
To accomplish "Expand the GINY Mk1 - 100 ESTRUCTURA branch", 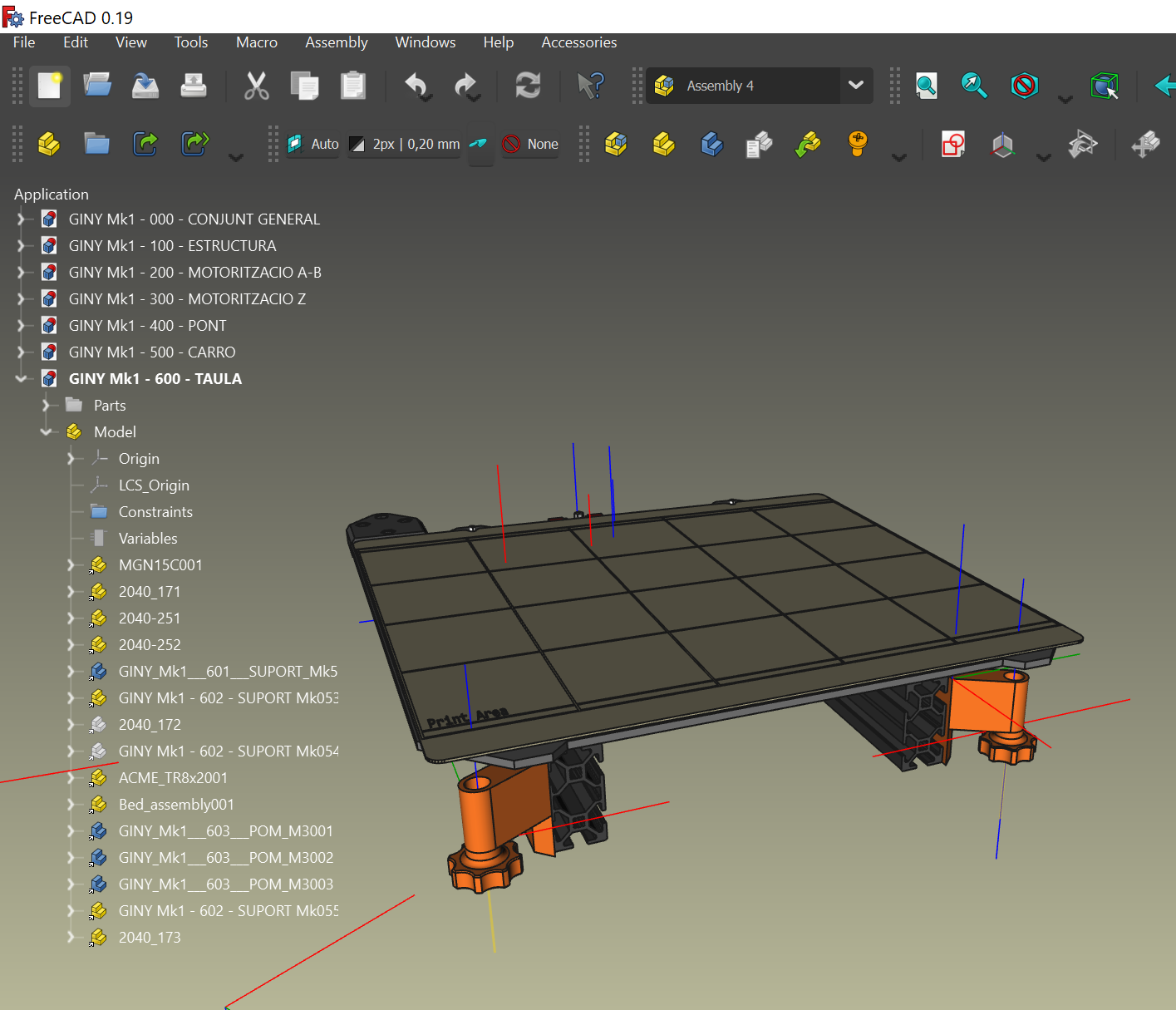I will [22, 245].
